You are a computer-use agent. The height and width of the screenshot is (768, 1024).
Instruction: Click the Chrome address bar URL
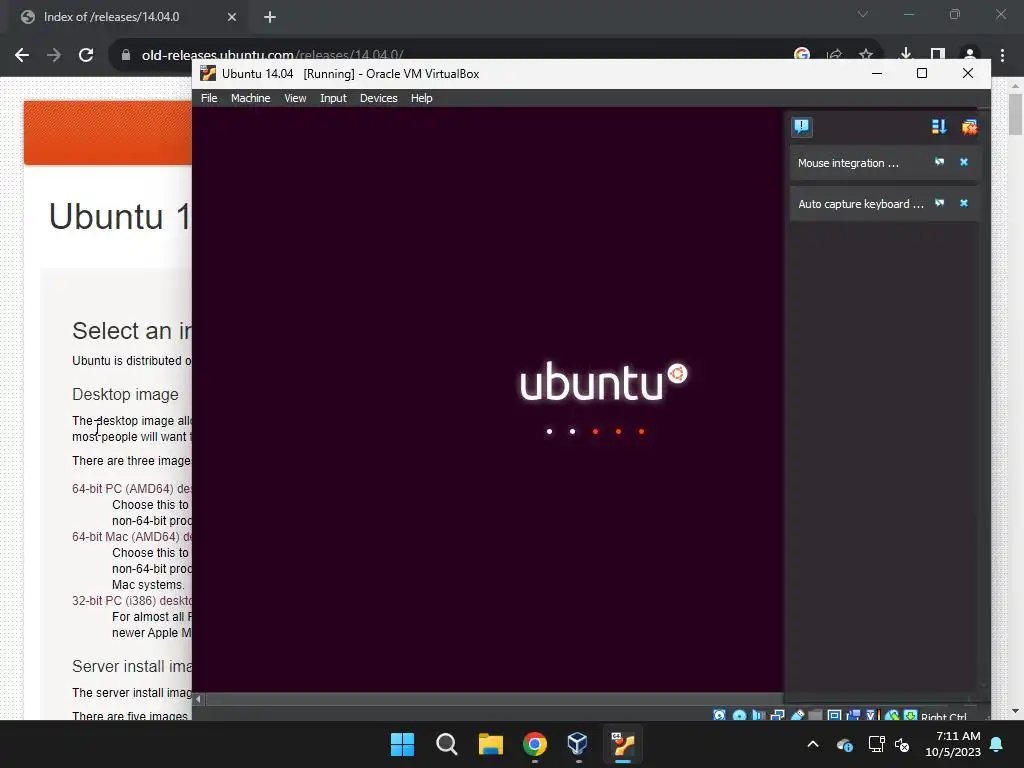point(272,55)
